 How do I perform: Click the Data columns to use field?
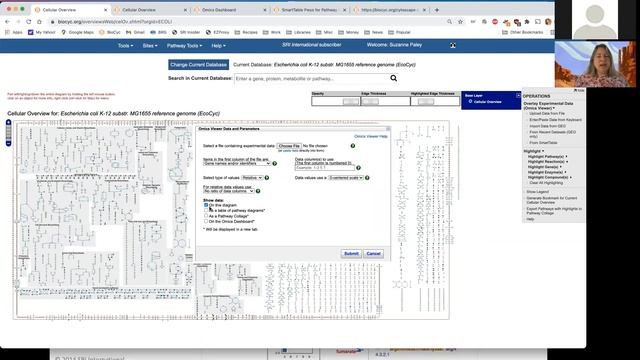point(325,168)
